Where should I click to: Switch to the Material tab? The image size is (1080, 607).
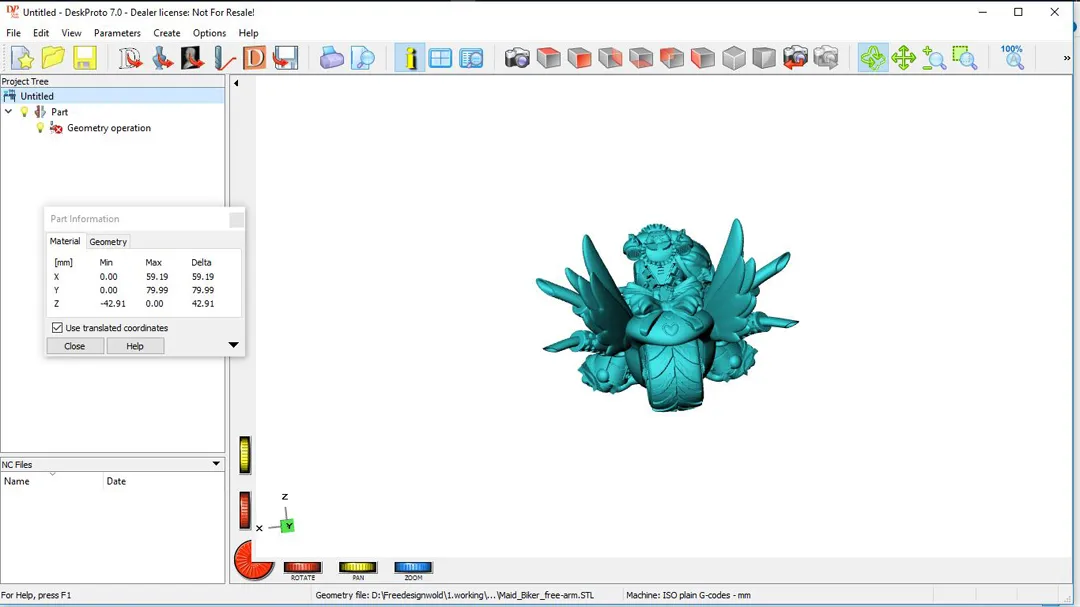coord(65,241)
